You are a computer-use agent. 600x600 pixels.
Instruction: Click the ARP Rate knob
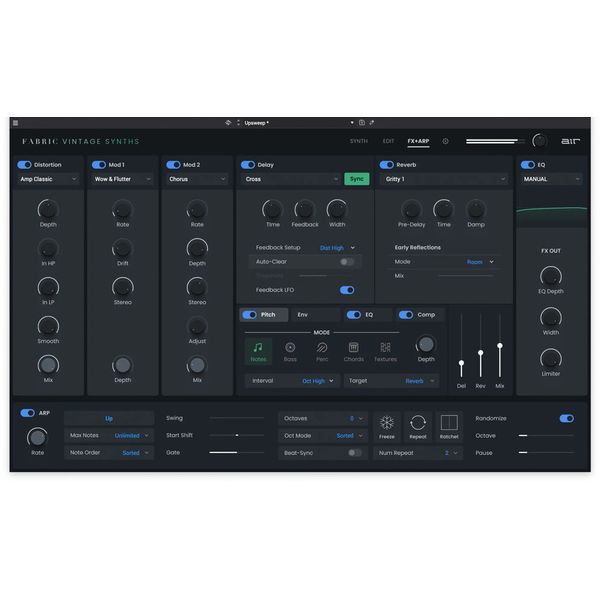[x=37, y=438]
